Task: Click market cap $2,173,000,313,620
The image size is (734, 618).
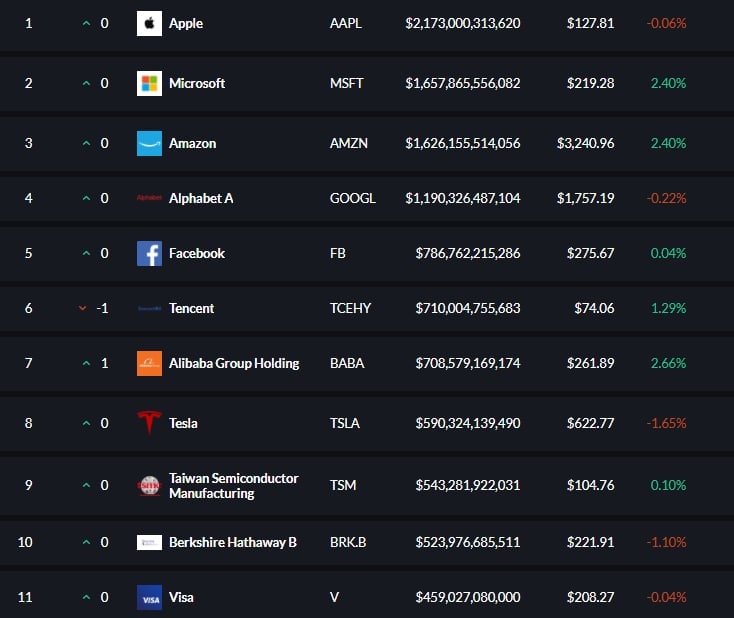Action: 462,23
